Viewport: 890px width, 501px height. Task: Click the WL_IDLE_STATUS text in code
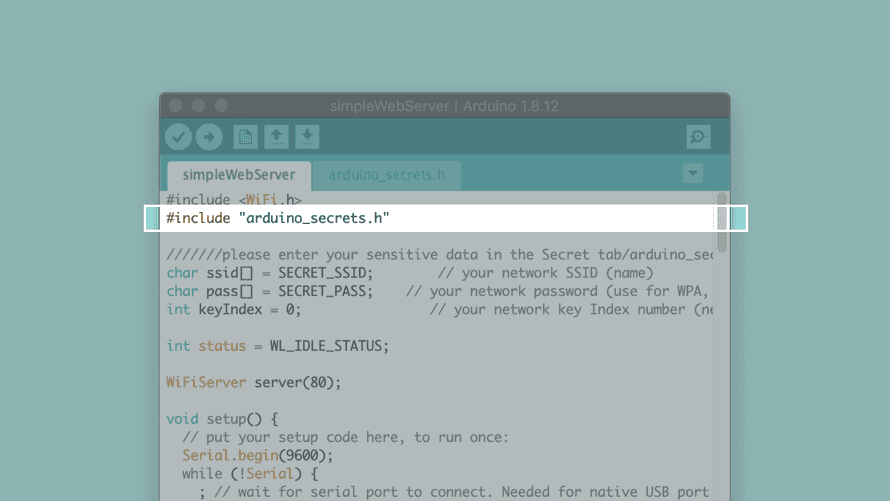[x=325, y=346]
